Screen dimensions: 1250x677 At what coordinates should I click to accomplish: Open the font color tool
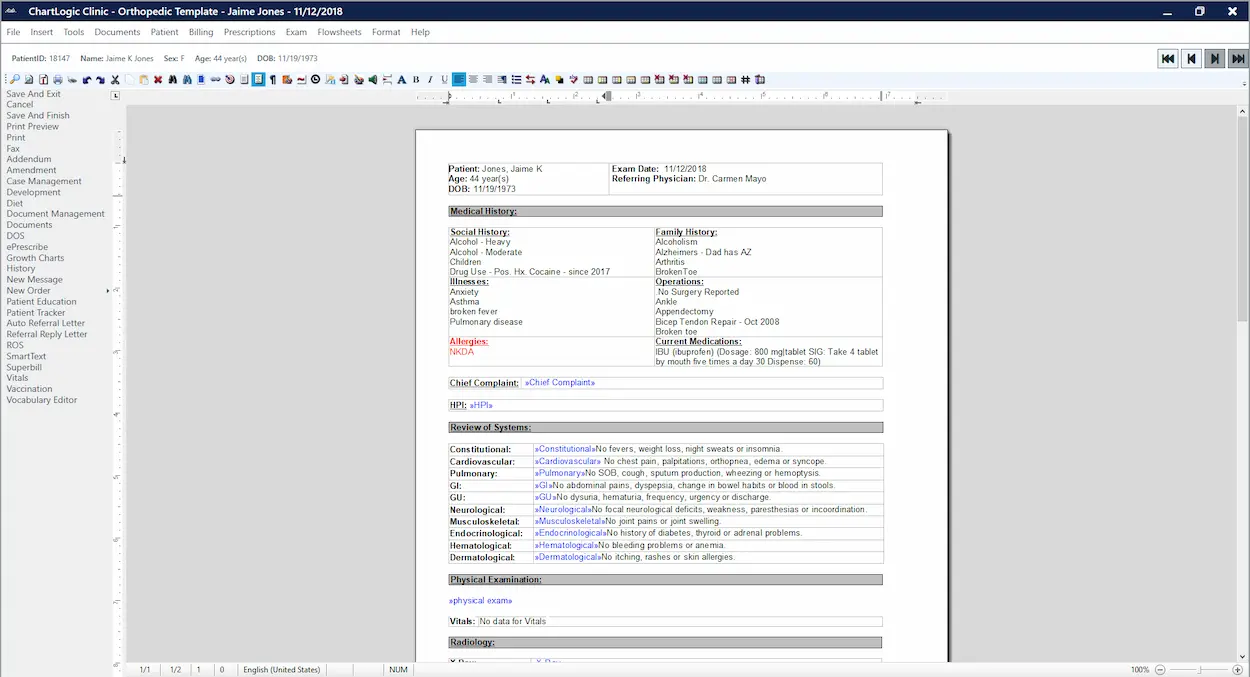click(543, 79)
